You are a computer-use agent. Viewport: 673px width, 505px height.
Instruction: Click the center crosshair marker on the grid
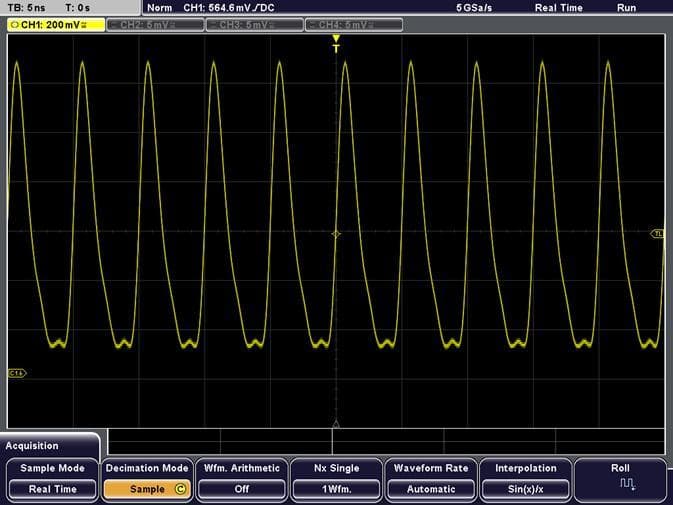pos(336,233)
